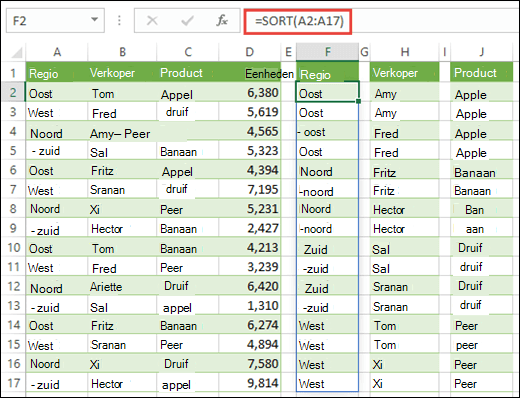This screenshot has width=520, height=398.
Task: Click cell with value 3,239
Action: pos(250,266)
